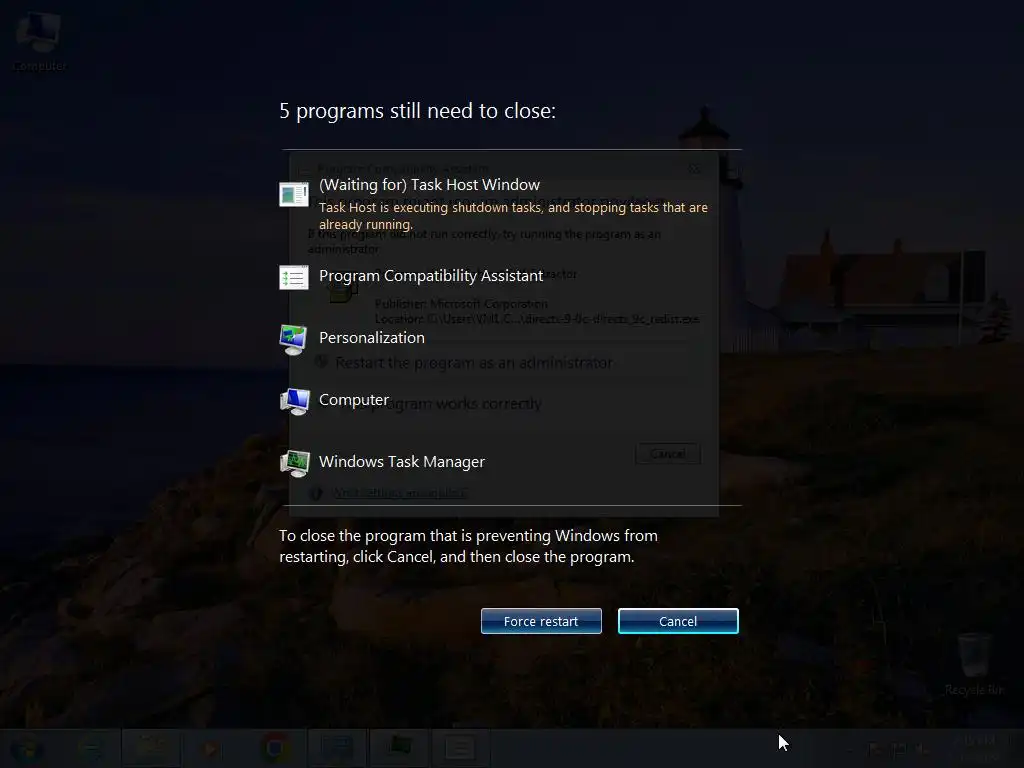This screenshot has height=768, width=1024.
Task: Click the 'Personalization' entry text
Action: pos(372,338)
